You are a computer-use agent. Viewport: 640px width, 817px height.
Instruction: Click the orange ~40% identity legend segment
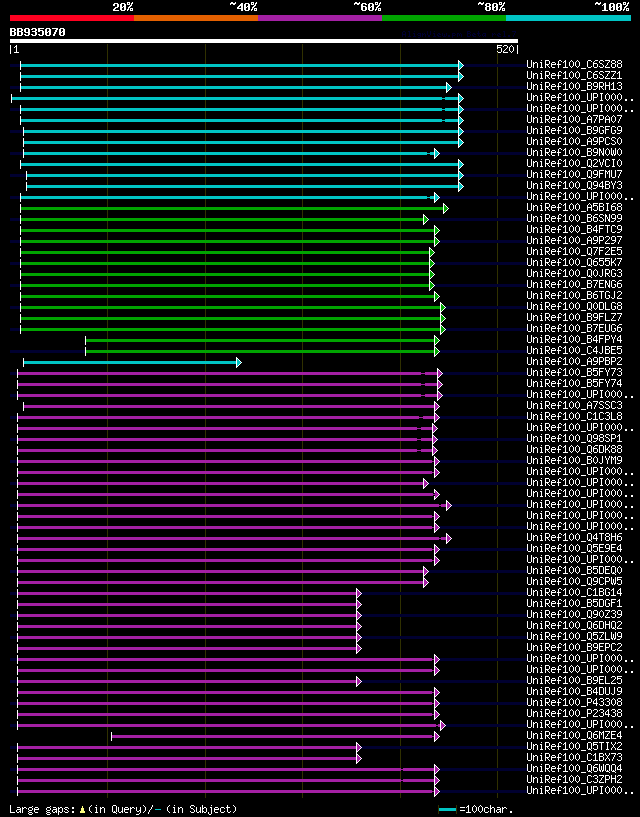(x=196, y=18)
